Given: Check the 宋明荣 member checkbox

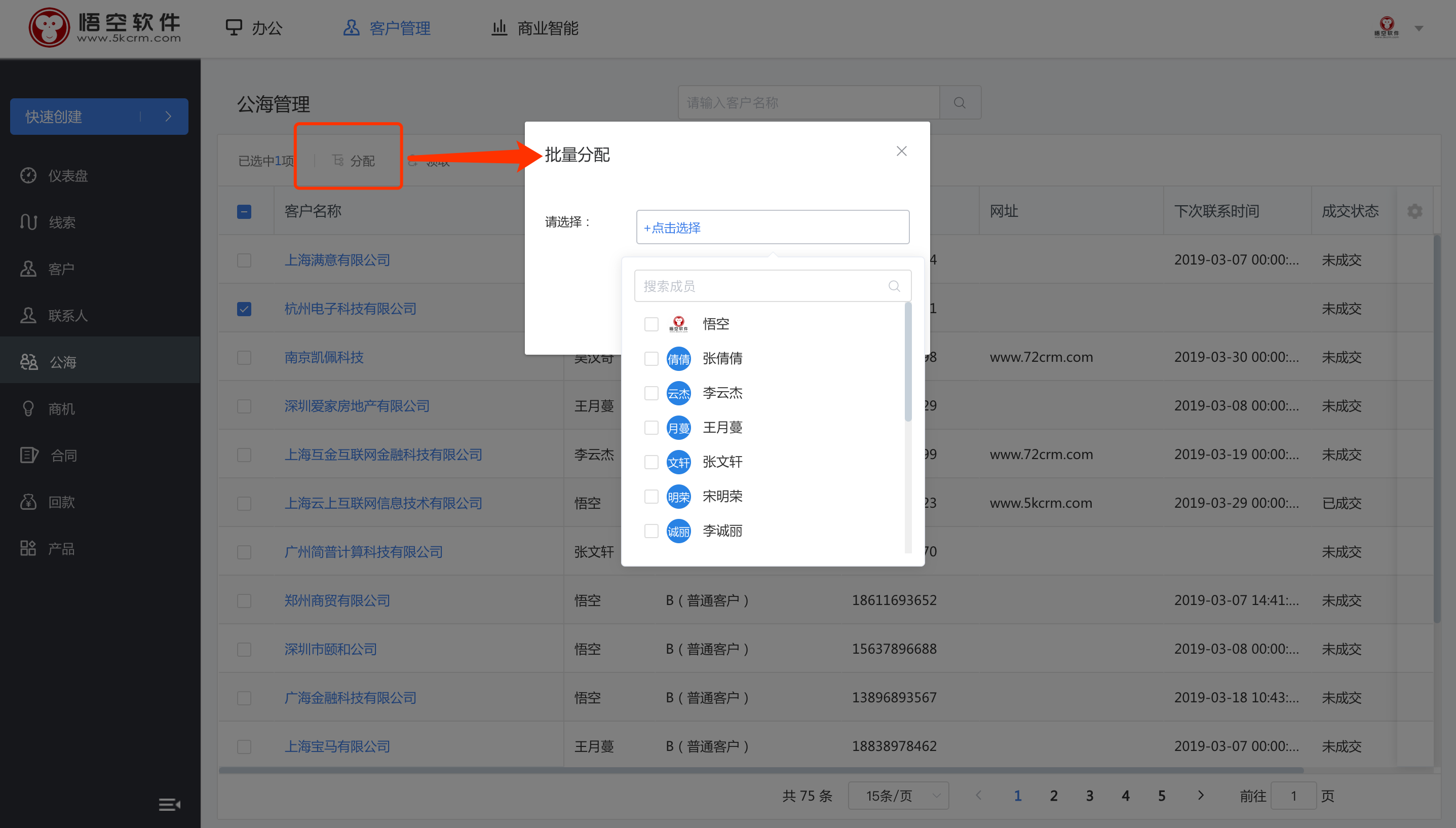Looking at the screenshot, I should [x=651, y=497].
